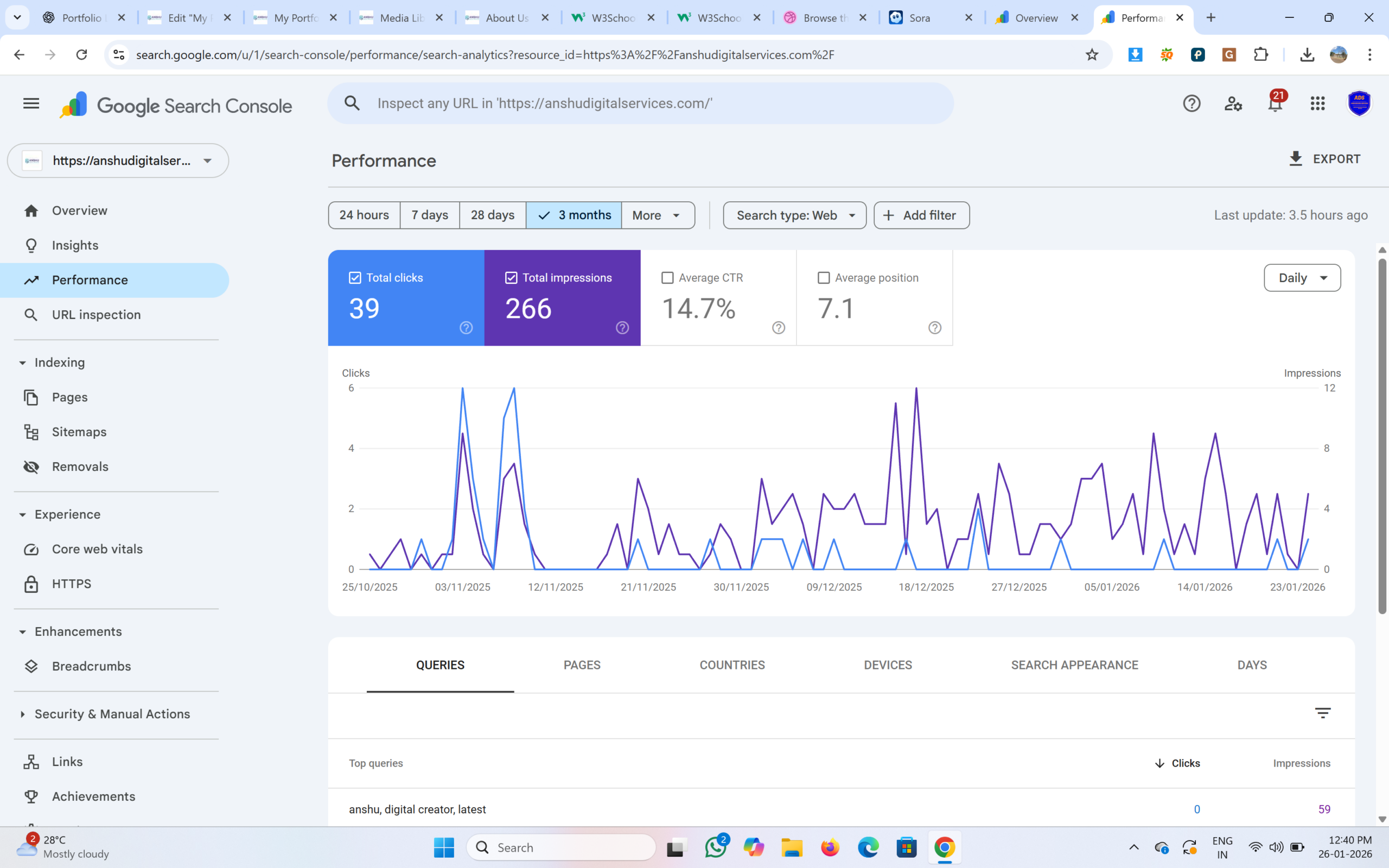Open the Removals section

point(80,466)
